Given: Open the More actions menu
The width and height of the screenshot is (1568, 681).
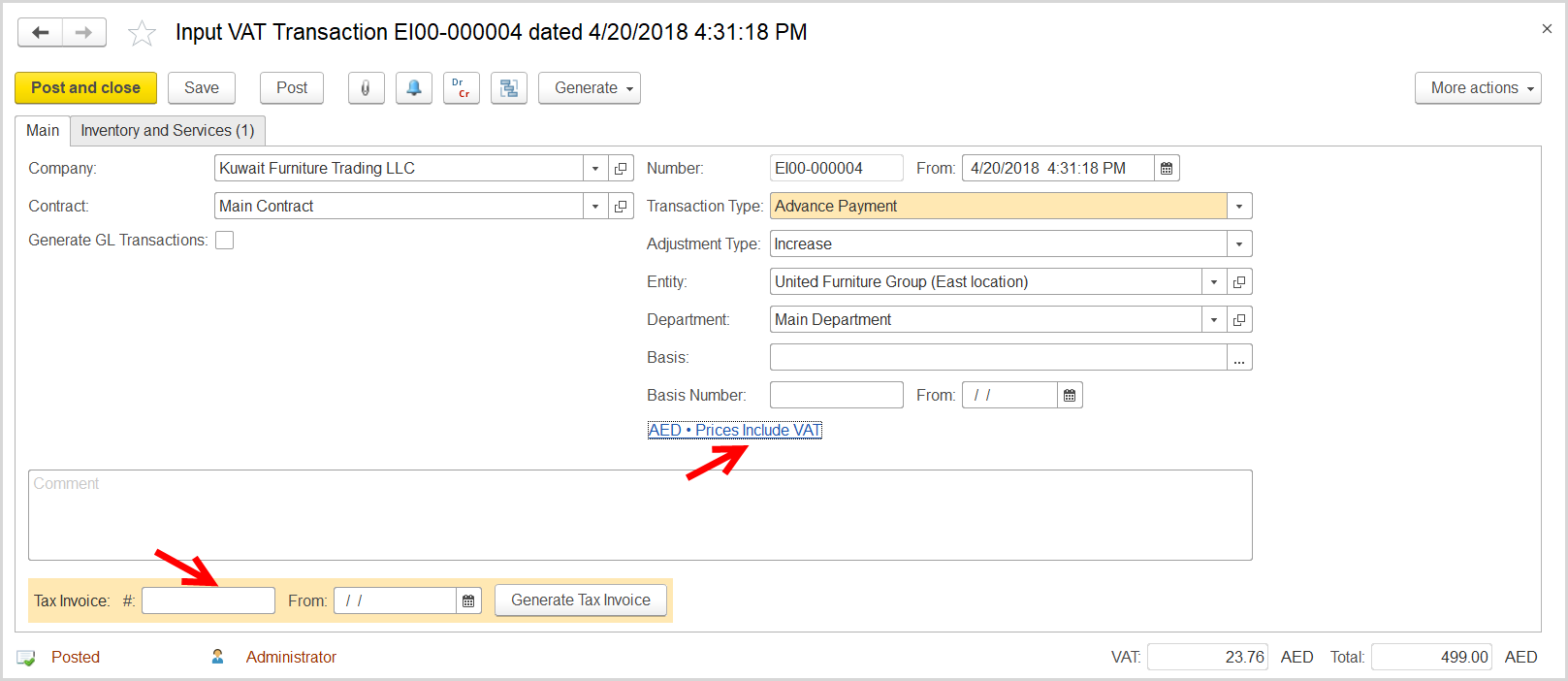Looking at the screenshot, I should [x=1478, y=87].
